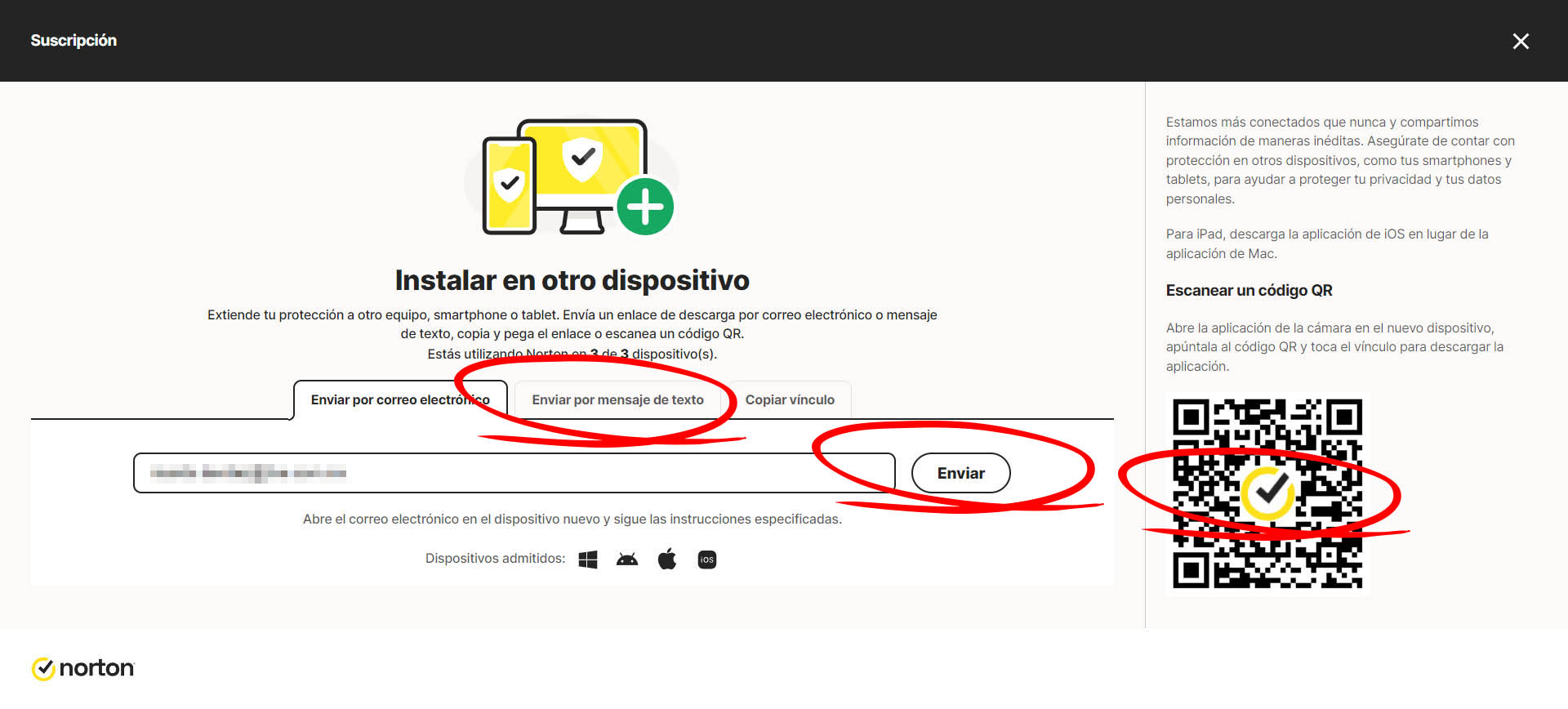Click the green plus icon in the illustration

point(645,207)
